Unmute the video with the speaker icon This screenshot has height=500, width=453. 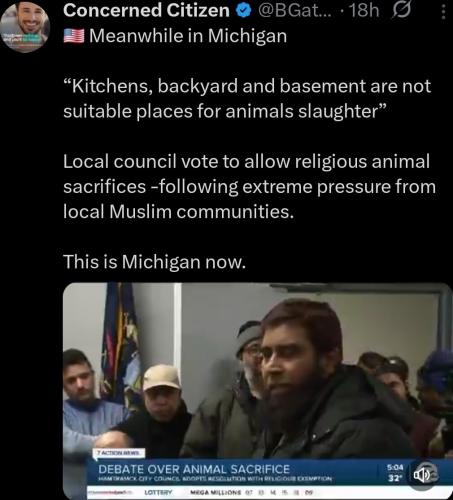422,475
